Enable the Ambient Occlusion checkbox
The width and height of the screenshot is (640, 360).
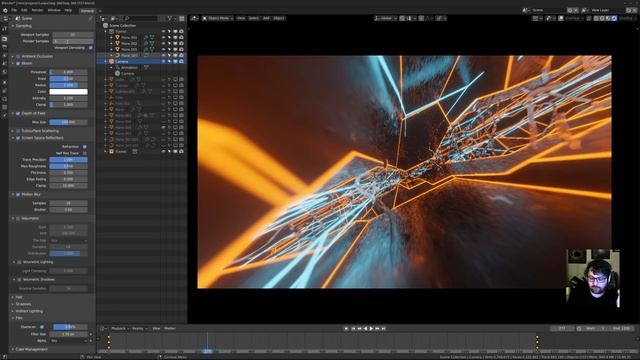(18, 56)
